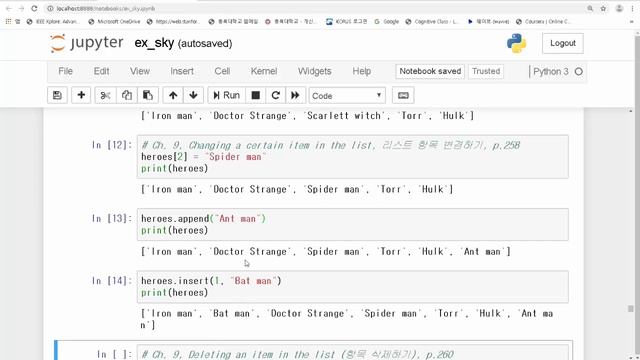Click the (autosaved) checkpoint status text
The width and height of the screenshot is (640, 360).
click(205, 44)
